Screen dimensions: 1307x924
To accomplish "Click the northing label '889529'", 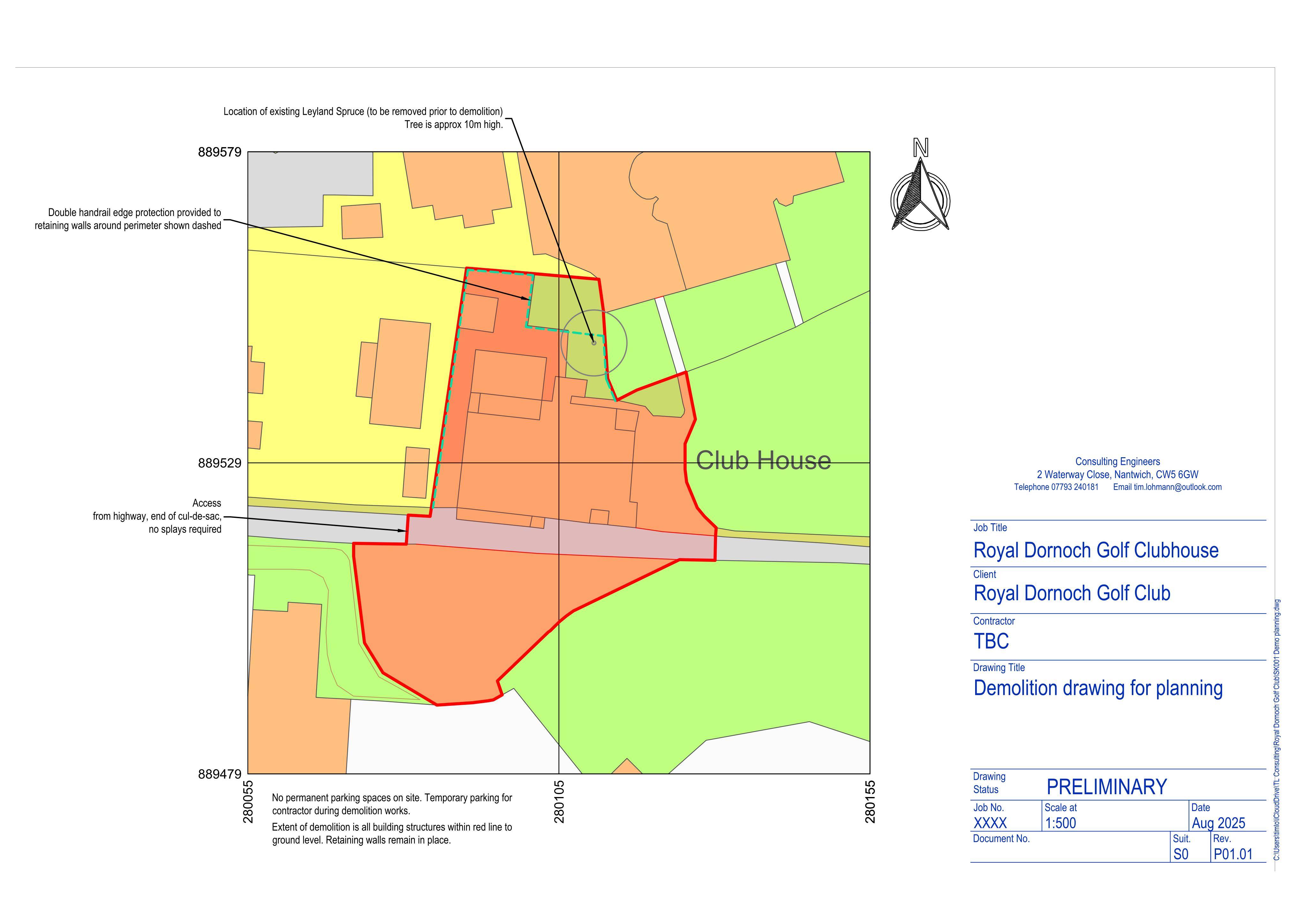I will coord(220,463).
